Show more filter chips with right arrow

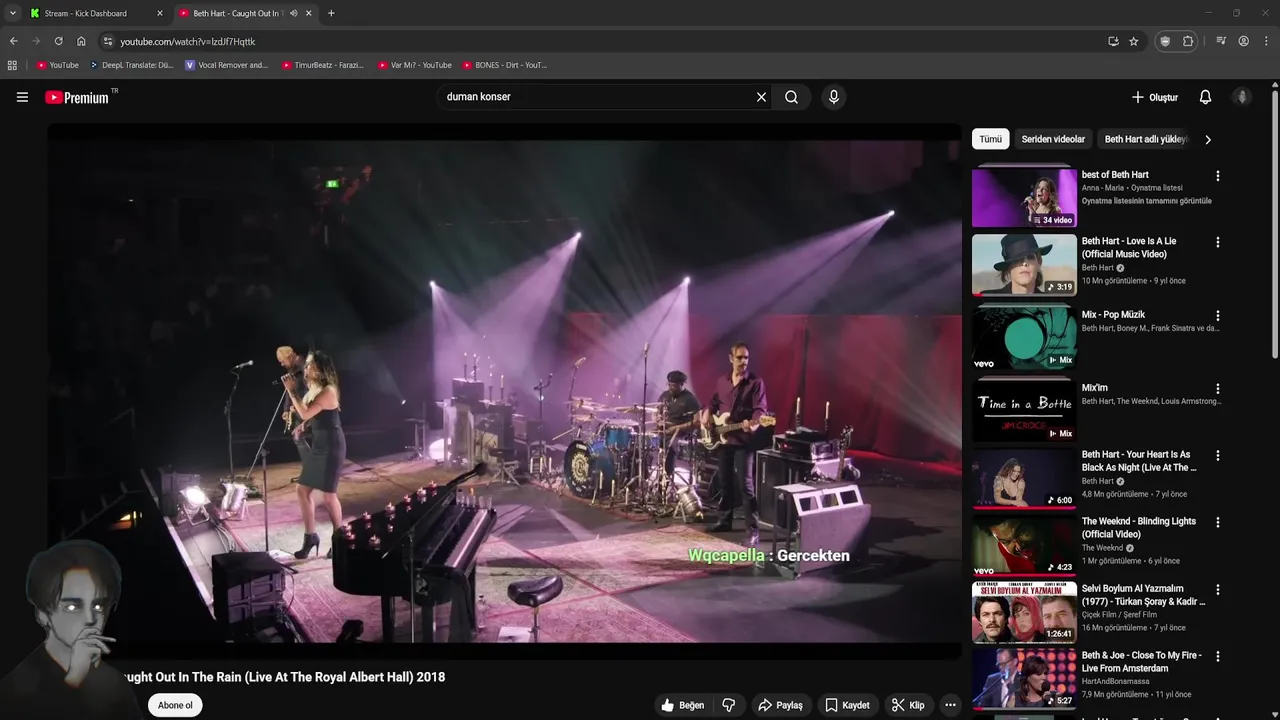tap(1208, 139)
